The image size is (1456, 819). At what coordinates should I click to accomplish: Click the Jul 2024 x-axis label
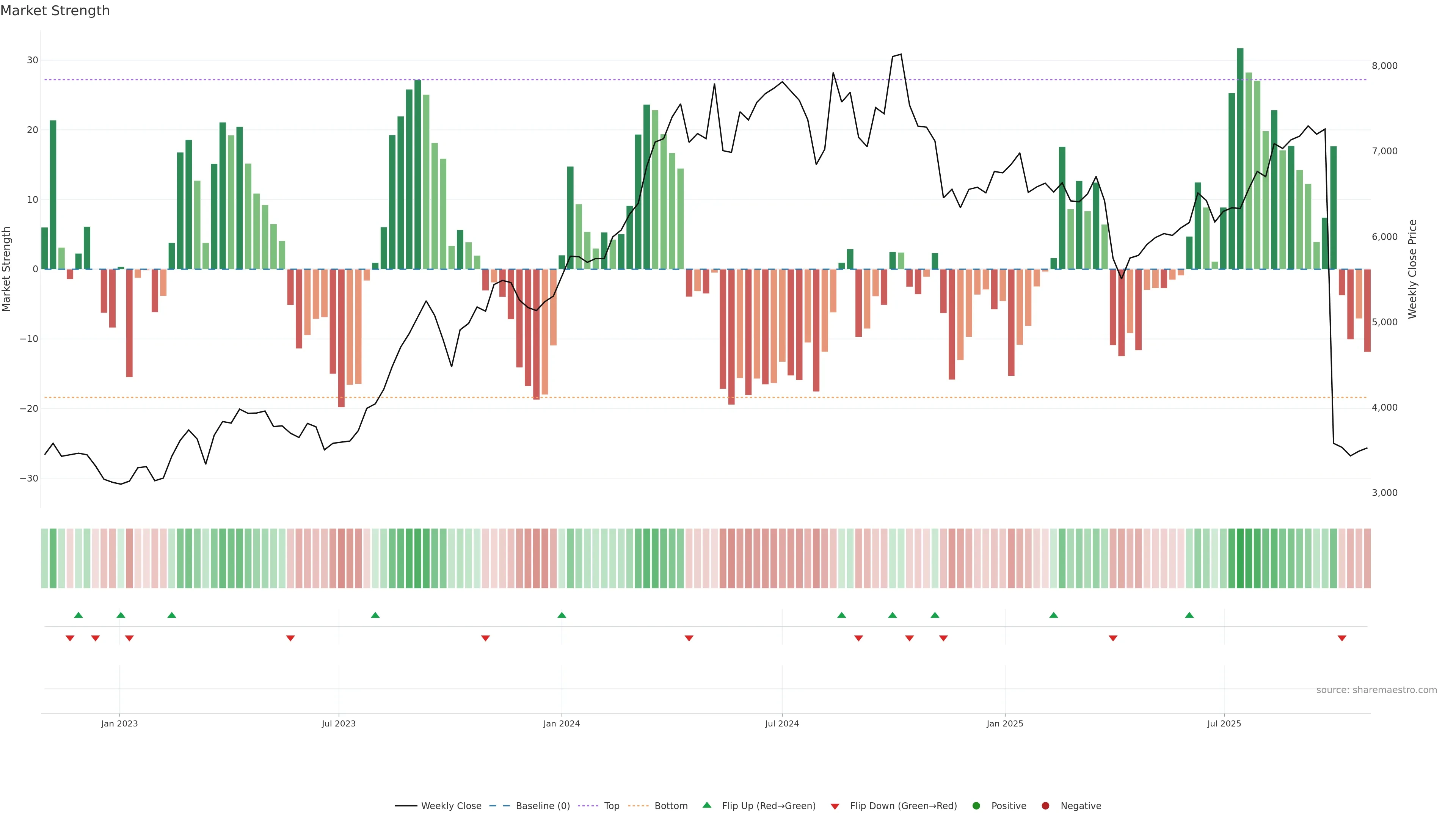point(782,723)
